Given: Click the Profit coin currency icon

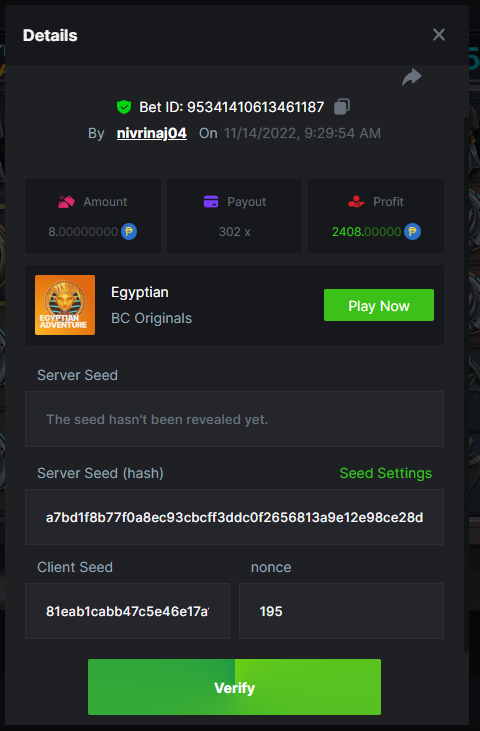Looking at the screenshot, I should [412, 232].
